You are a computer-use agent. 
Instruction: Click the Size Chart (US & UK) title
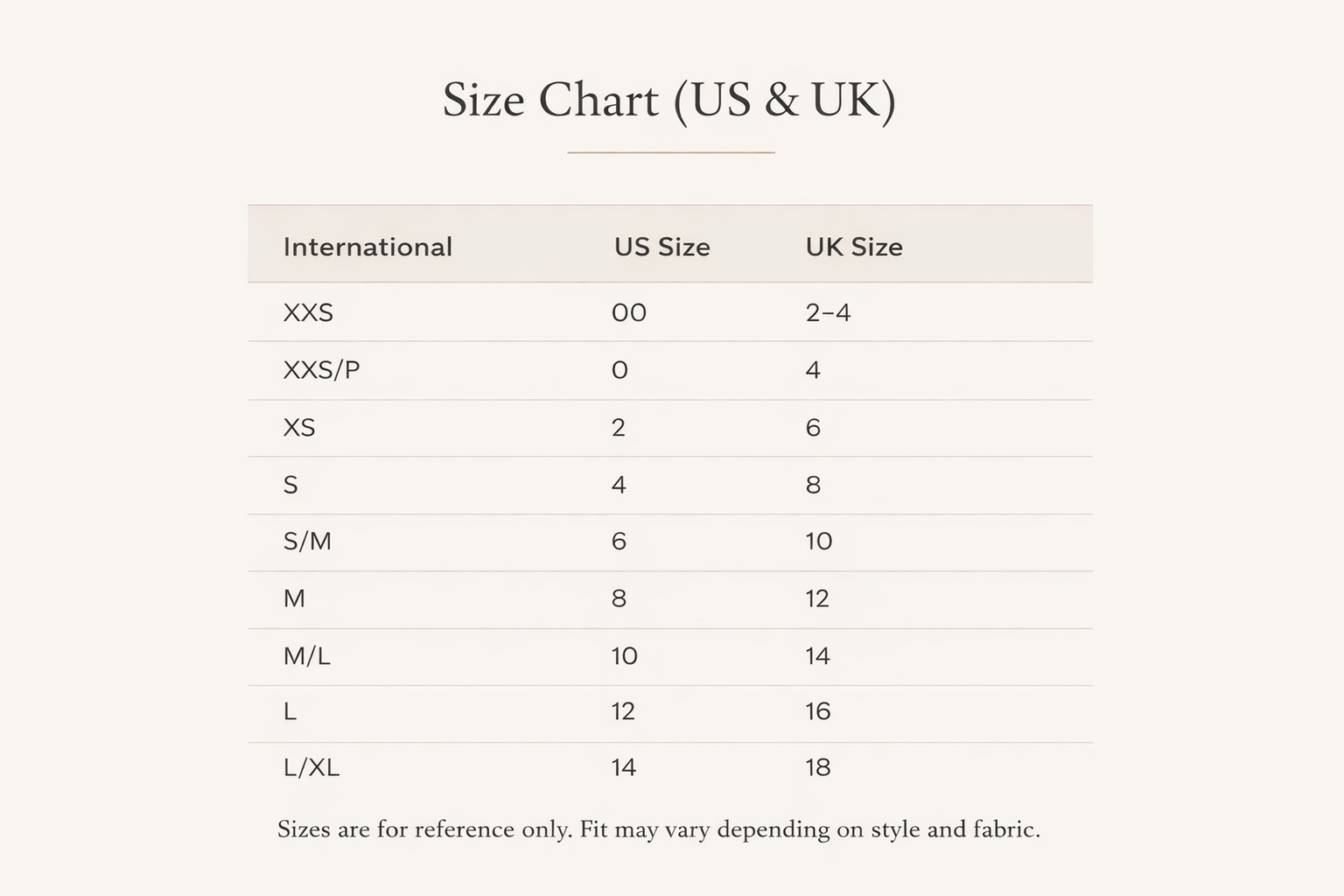point(669,100)
